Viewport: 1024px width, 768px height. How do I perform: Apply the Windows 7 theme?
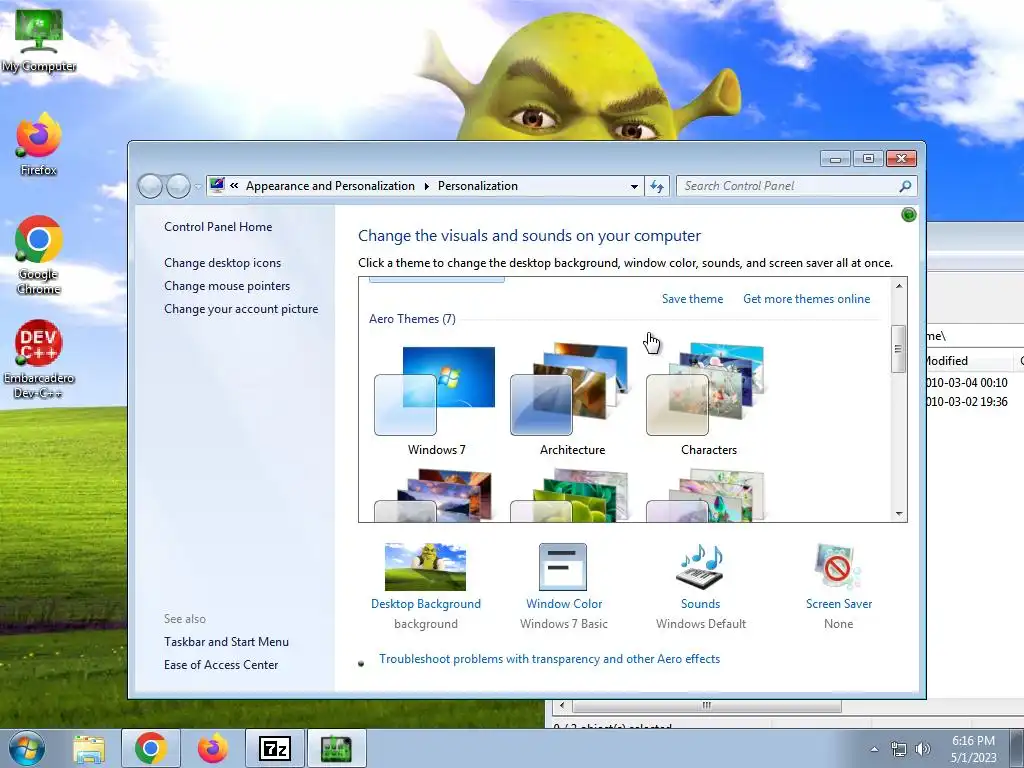[x=436, y=401]
